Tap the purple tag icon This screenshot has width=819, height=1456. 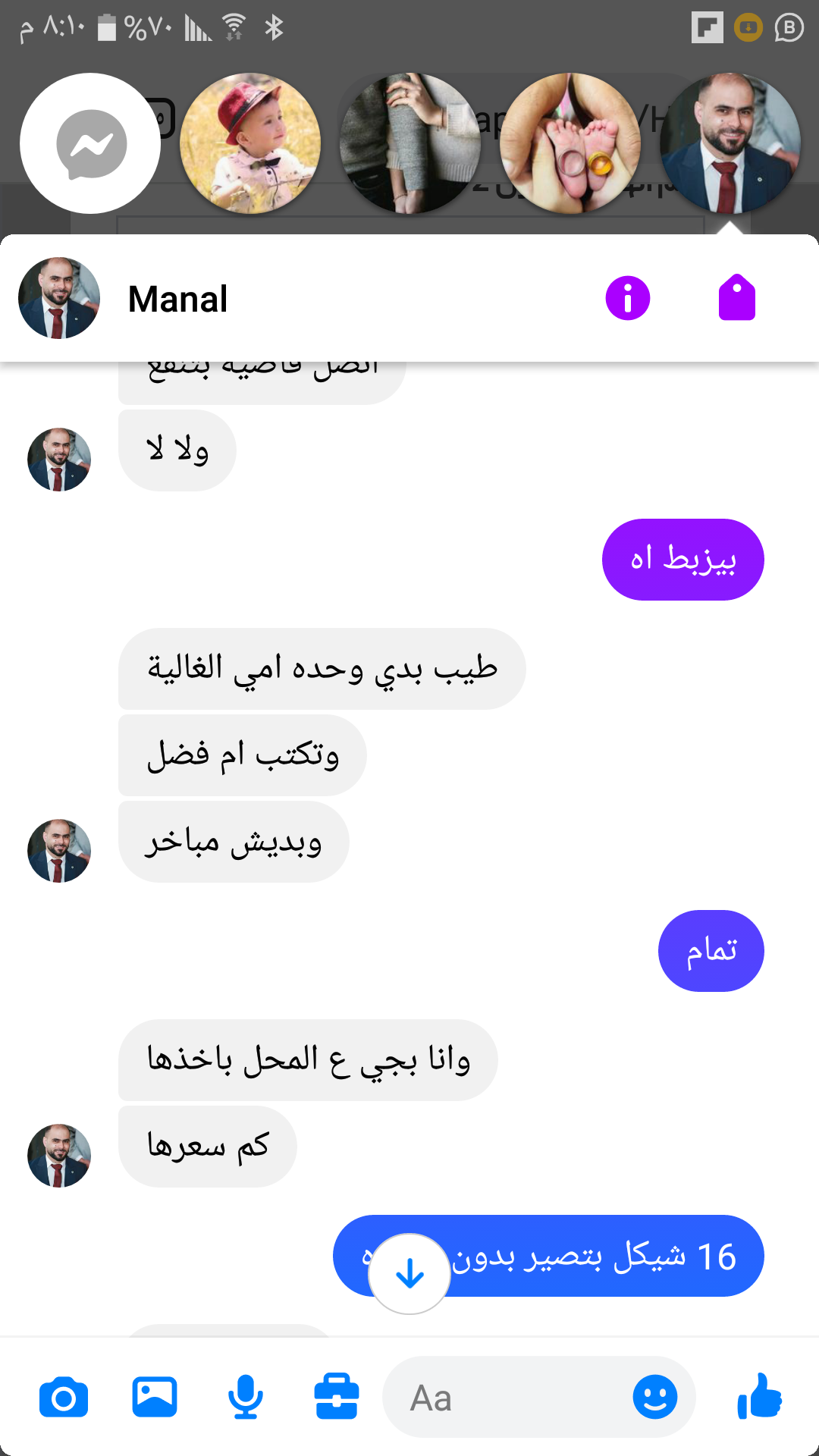(737, 298)
